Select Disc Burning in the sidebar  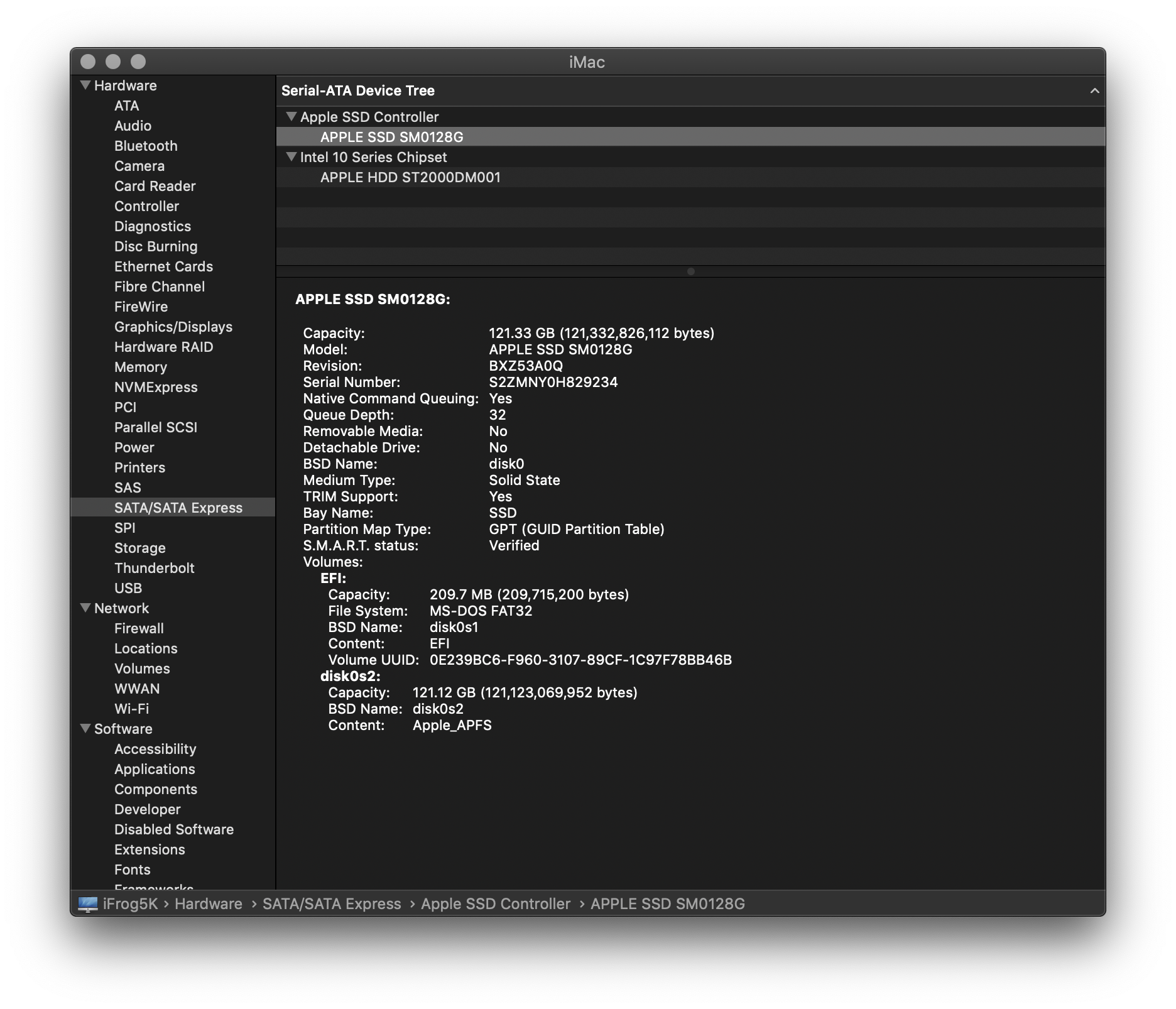(x=156, y=246)
